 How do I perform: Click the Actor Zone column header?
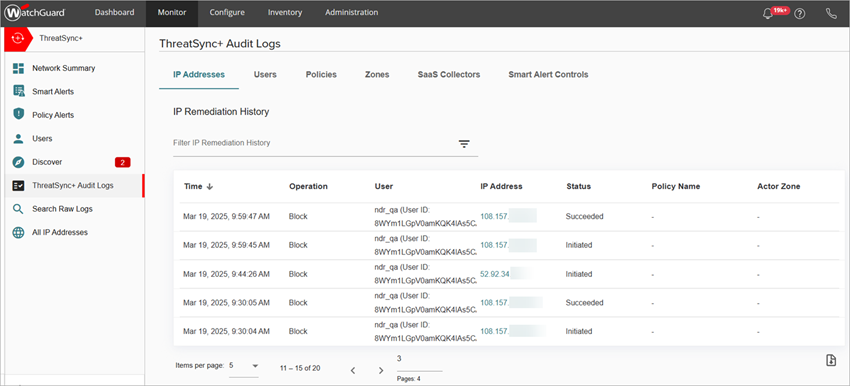pyautogui.click(x=778, y=186)
